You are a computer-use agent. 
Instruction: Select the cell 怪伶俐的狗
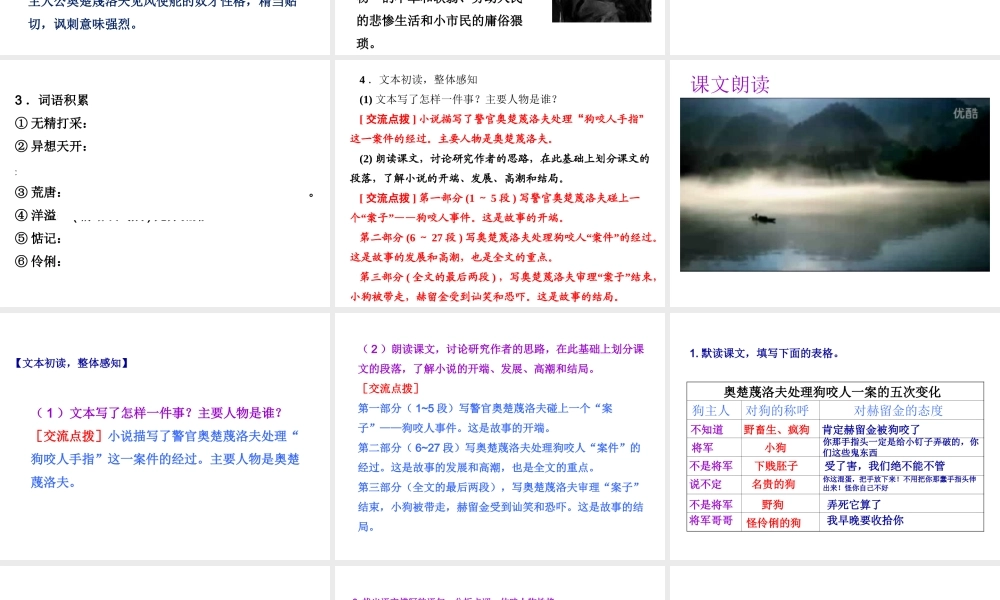pos(774,523)
